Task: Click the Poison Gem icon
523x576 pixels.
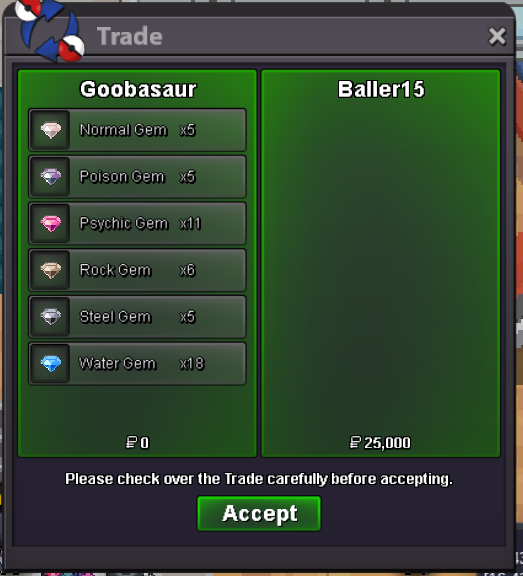Action: (x=51, y=177)
